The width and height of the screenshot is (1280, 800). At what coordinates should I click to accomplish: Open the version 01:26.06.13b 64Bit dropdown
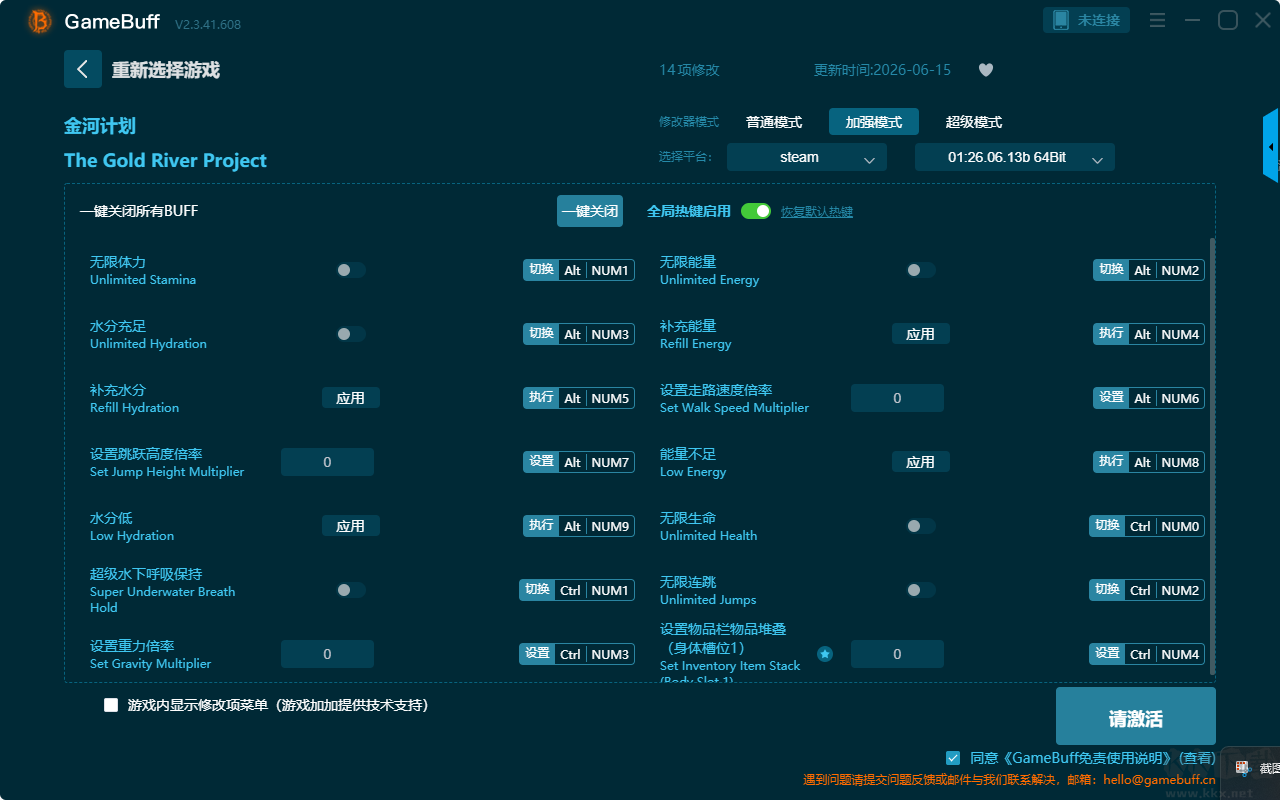click(1015, 157)
